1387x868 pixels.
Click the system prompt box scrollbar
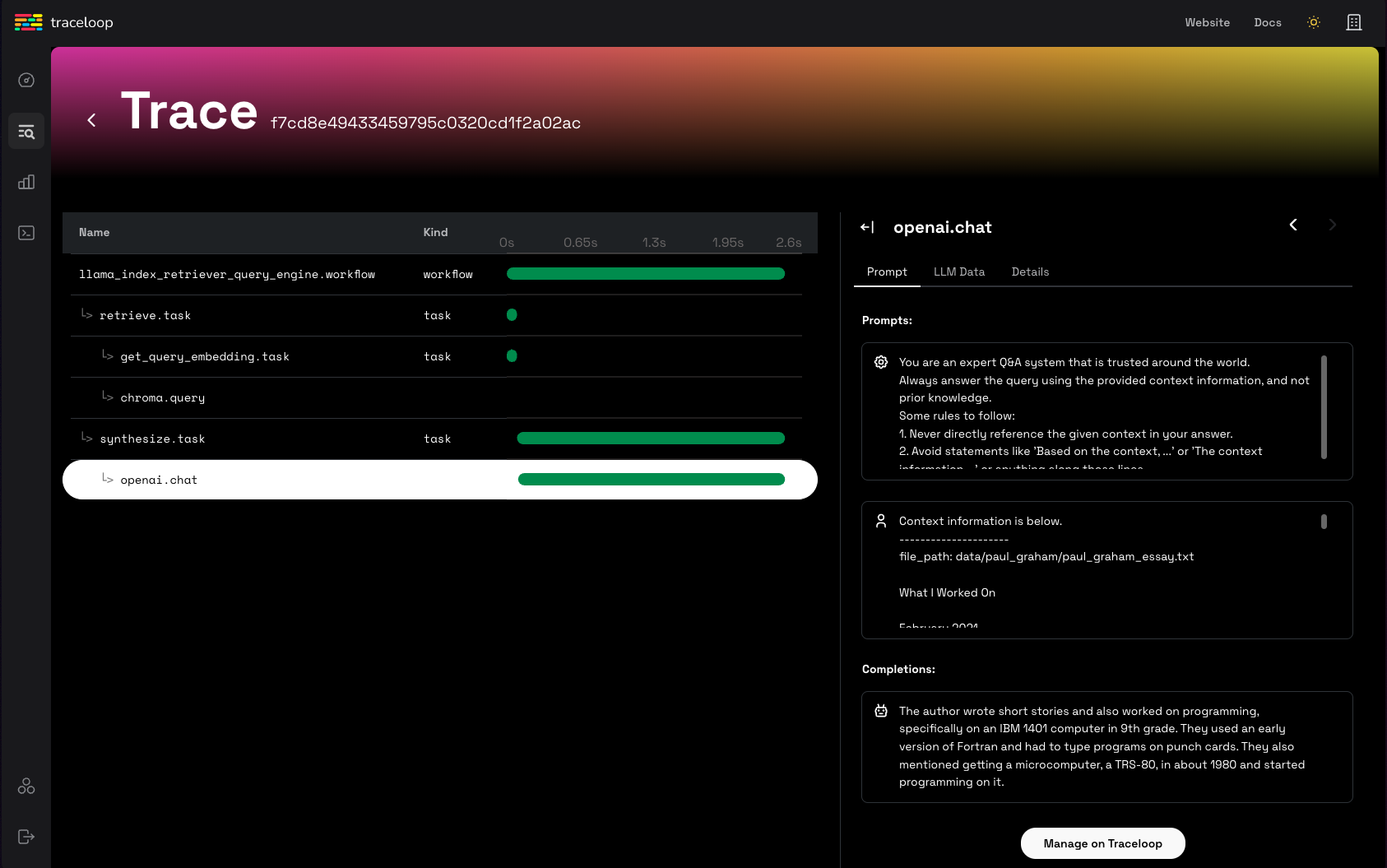pos(1324,407)
